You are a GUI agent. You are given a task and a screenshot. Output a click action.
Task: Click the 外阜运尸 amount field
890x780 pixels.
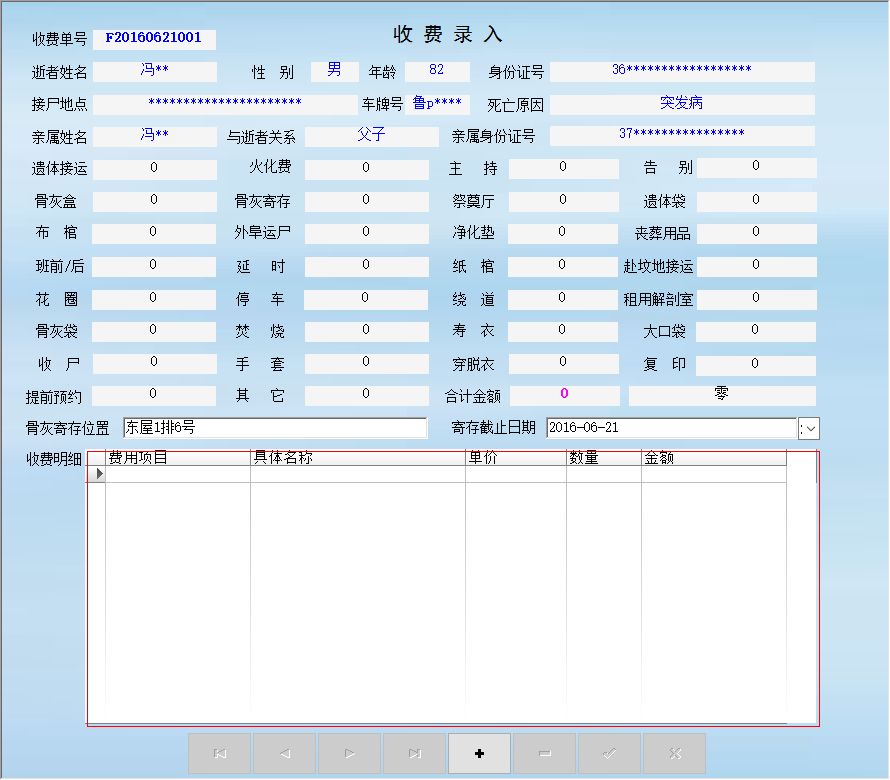pos(367,233)
